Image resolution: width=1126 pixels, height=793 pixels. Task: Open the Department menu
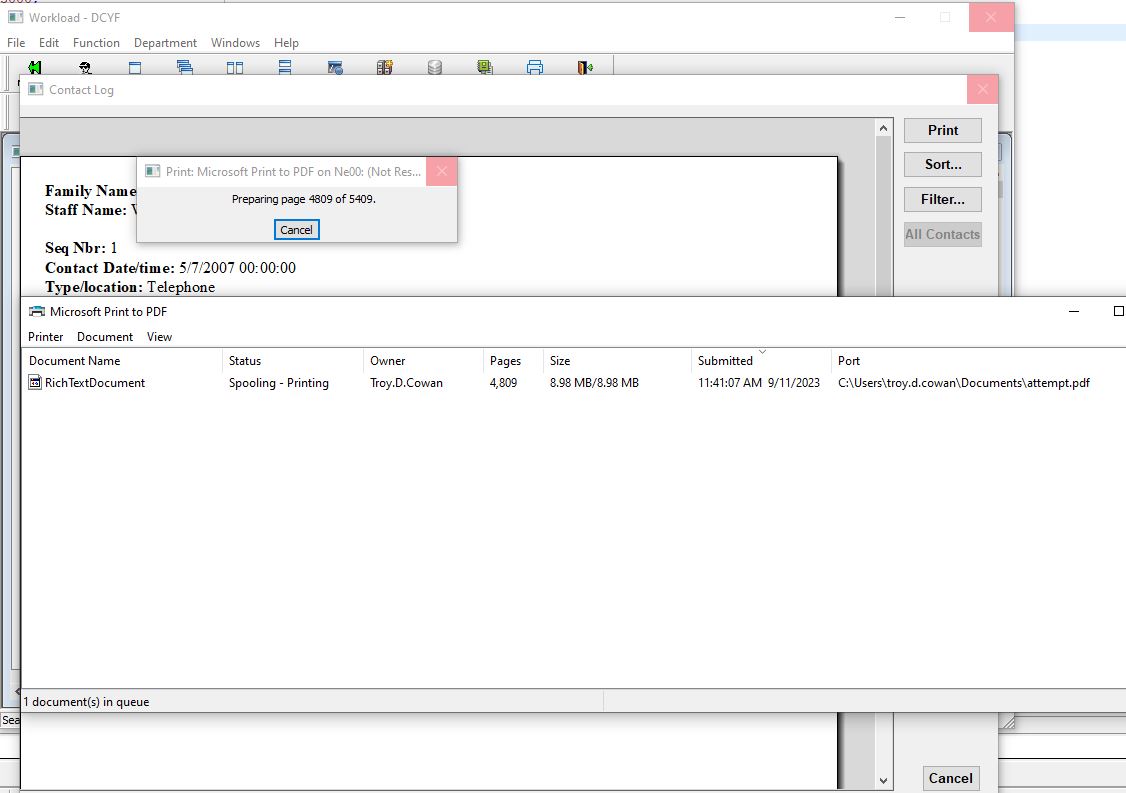(x=165, y=43)
